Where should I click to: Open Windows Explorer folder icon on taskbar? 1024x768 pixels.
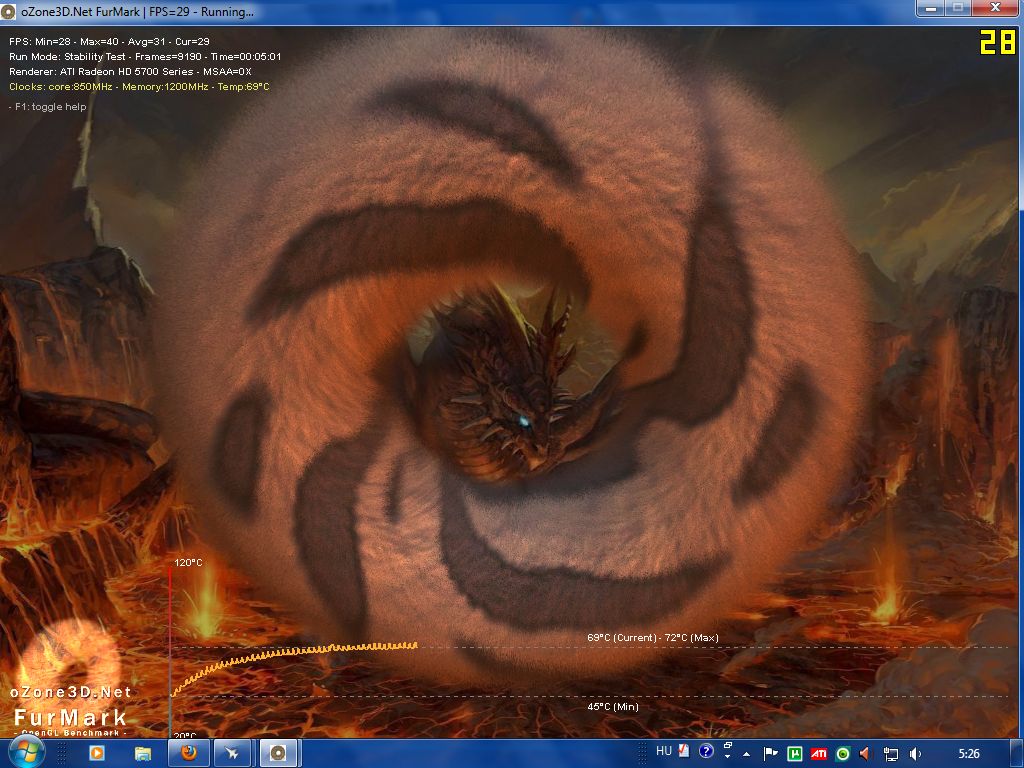[142, 754]
